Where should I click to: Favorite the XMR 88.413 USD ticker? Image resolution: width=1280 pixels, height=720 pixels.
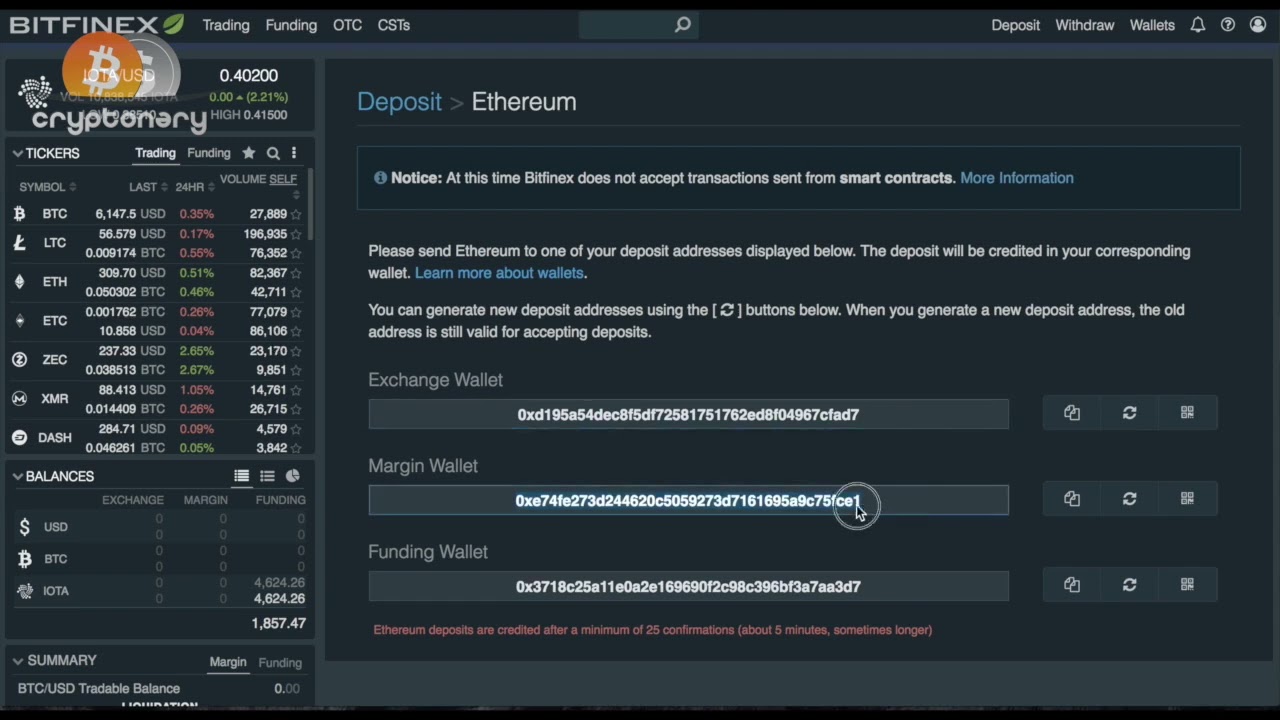[296, 390]
